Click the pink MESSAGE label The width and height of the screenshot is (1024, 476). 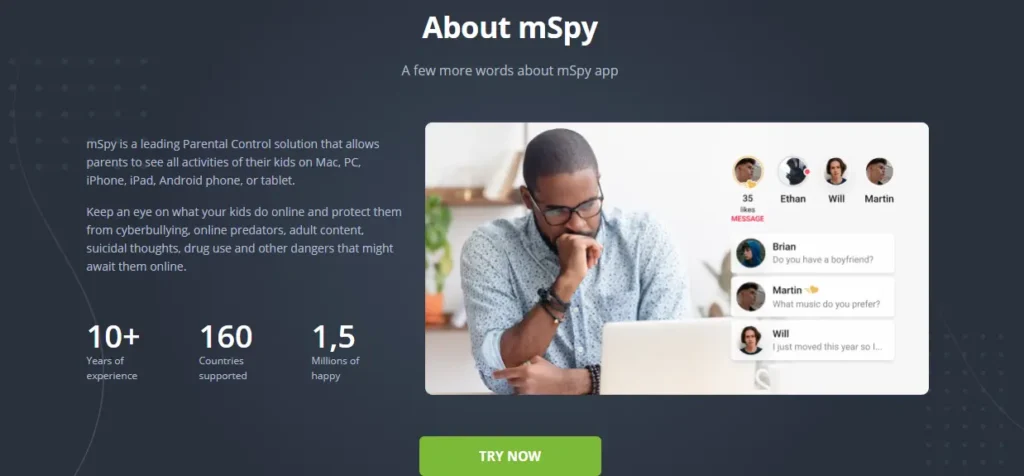coord(748,219)
